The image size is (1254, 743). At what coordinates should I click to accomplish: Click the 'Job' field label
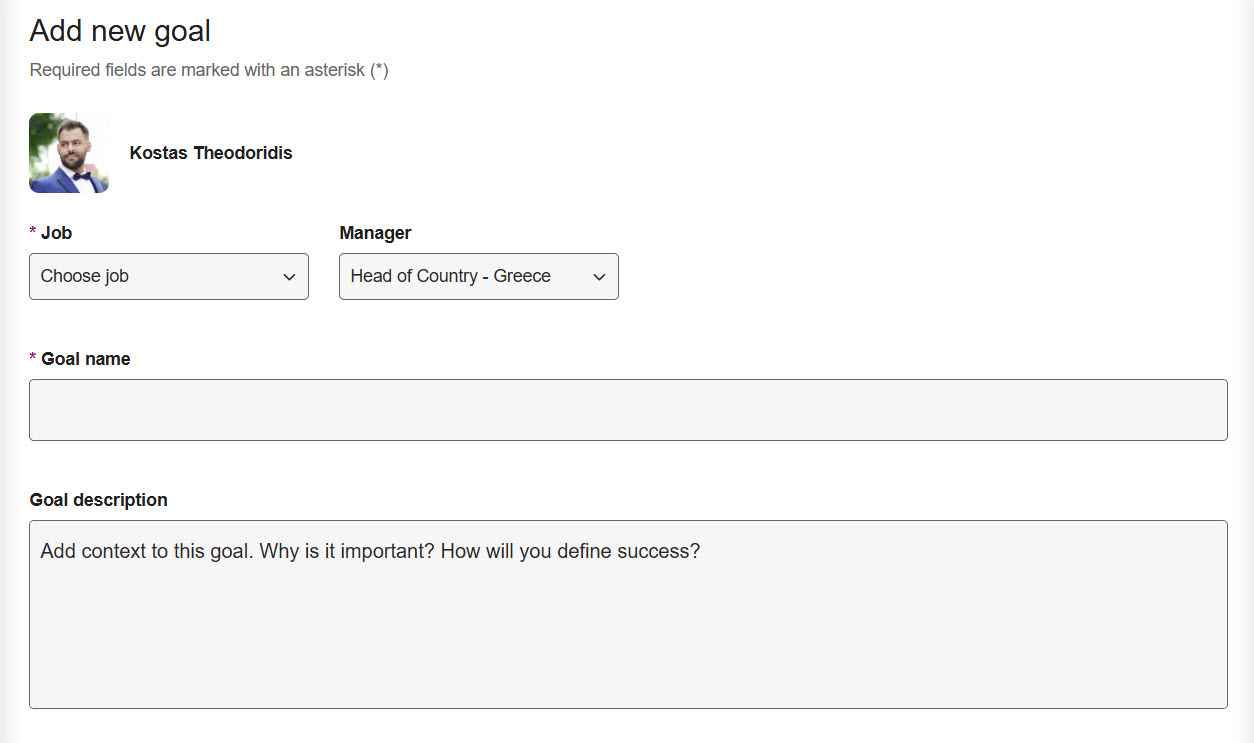57,233
